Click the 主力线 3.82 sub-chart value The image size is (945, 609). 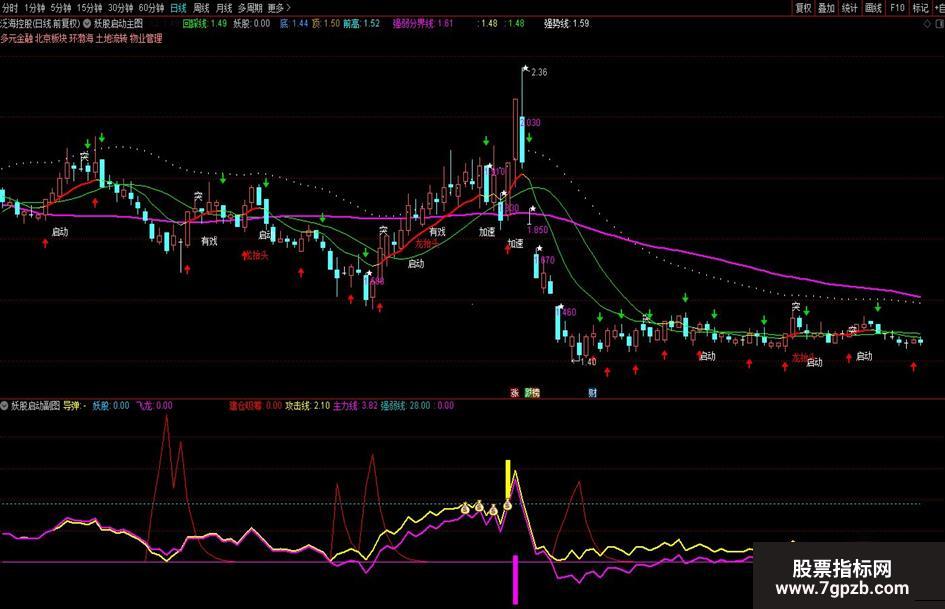[x=356, y=406]
